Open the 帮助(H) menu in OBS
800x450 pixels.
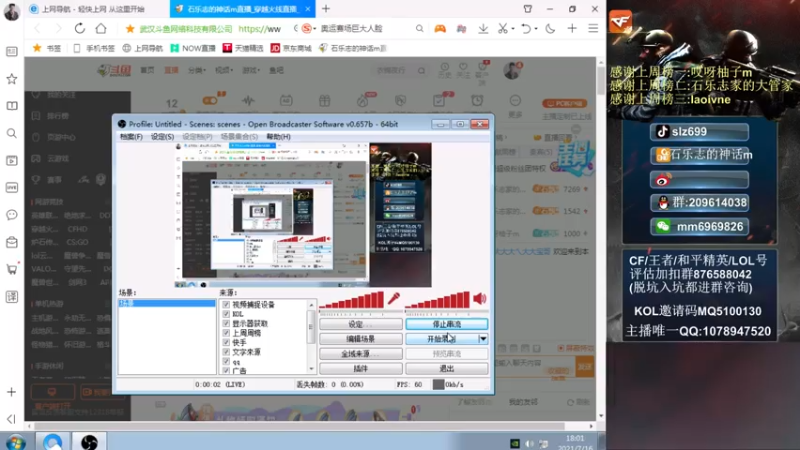[x=278, y=137]
